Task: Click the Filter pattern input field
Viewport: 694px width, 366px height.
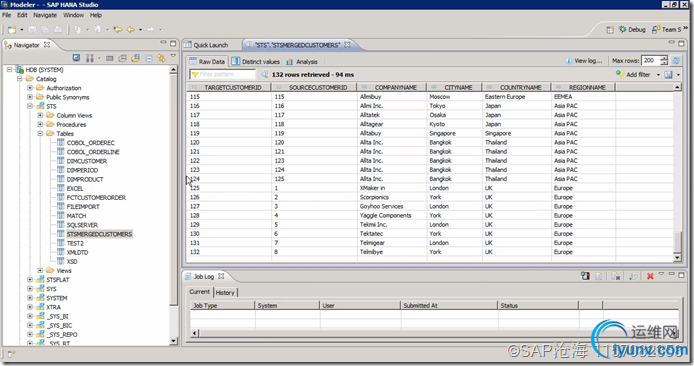Action: pos(223,74)
